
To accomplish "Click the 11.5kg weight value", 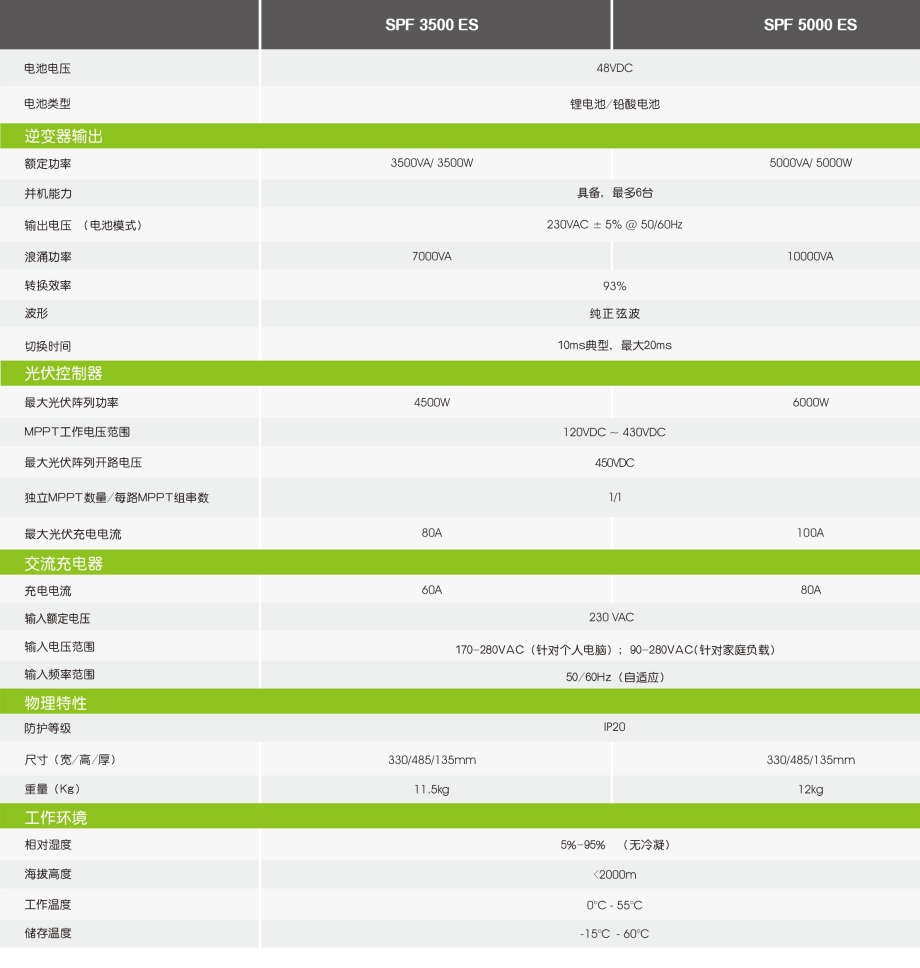I will pos(432,790).
